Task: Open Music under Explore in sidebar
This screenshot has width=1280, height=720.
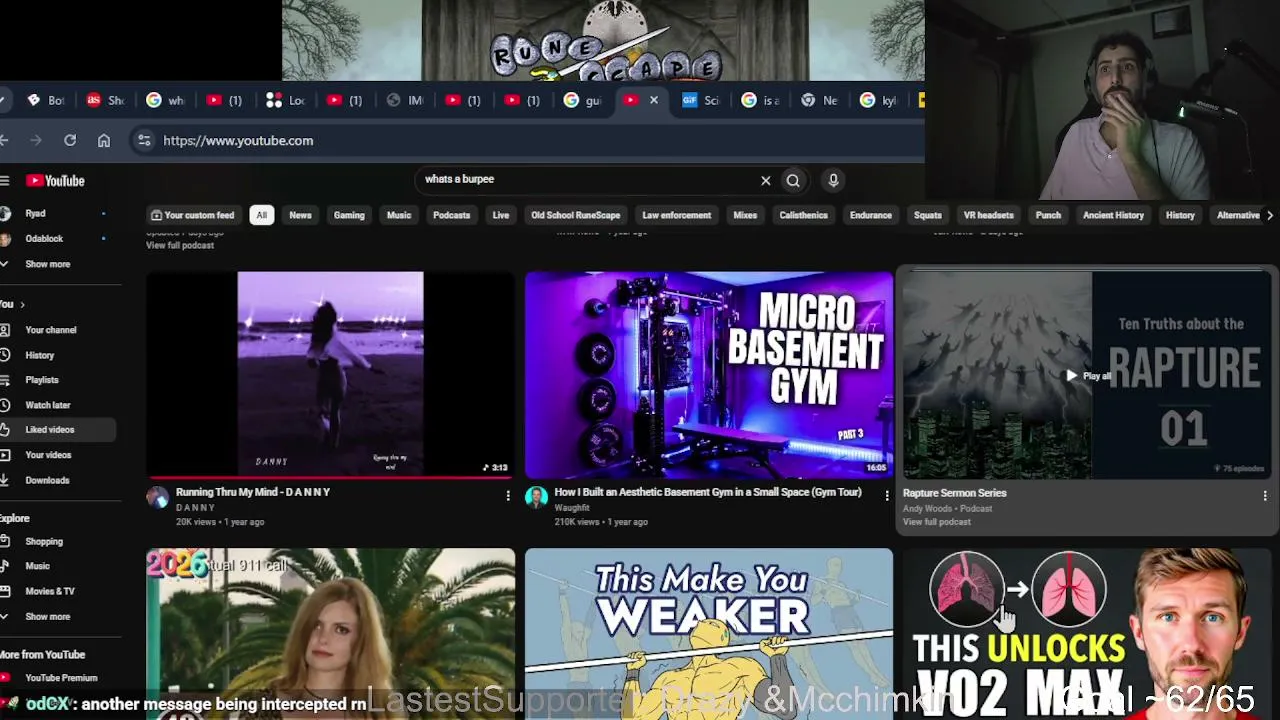Action: tap(37, 566)
